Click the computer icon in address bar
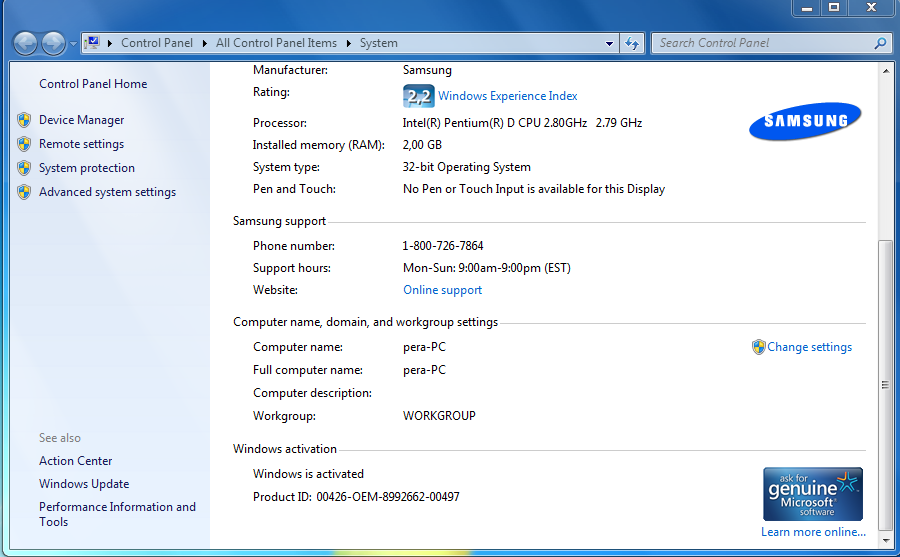This screenshot has height=557, width=900. click(92, 43)
